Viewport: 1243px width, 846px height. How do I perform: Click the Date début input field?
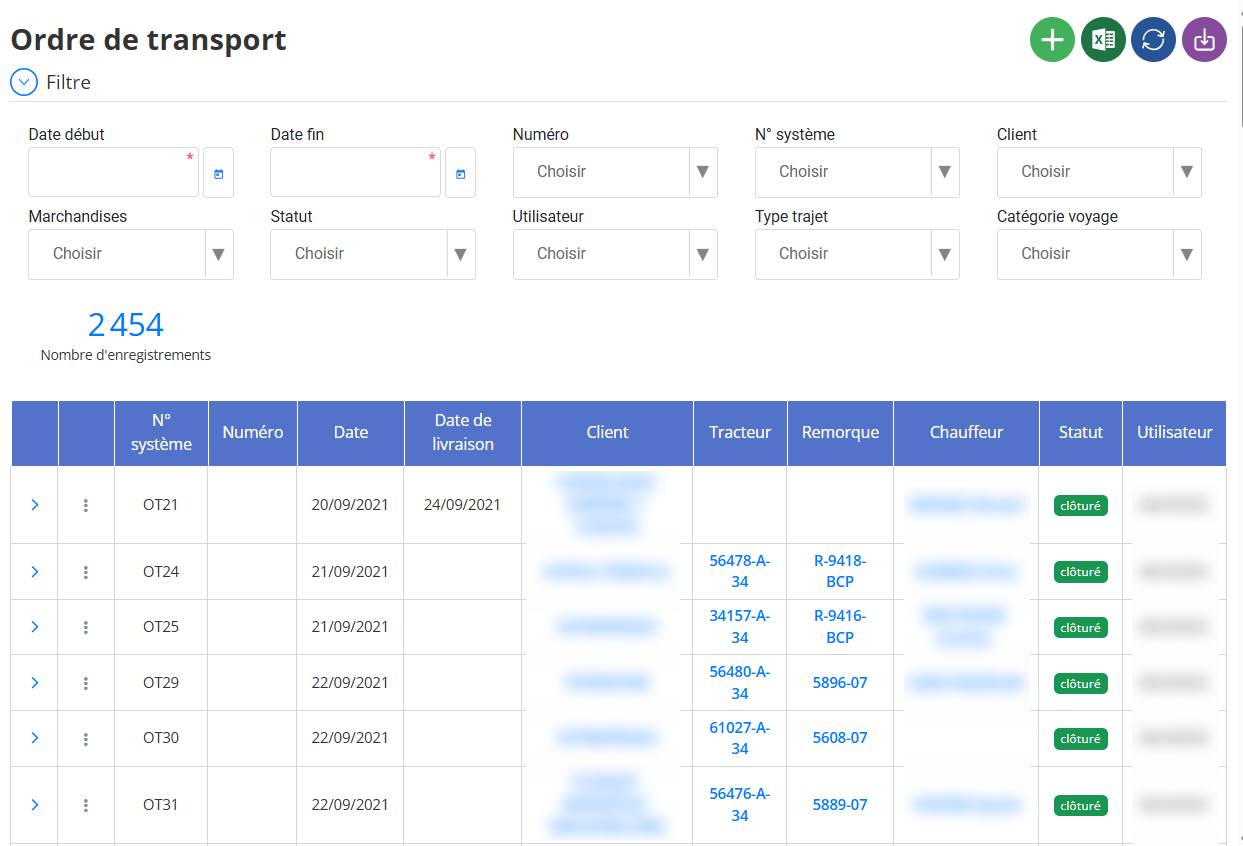114,172
